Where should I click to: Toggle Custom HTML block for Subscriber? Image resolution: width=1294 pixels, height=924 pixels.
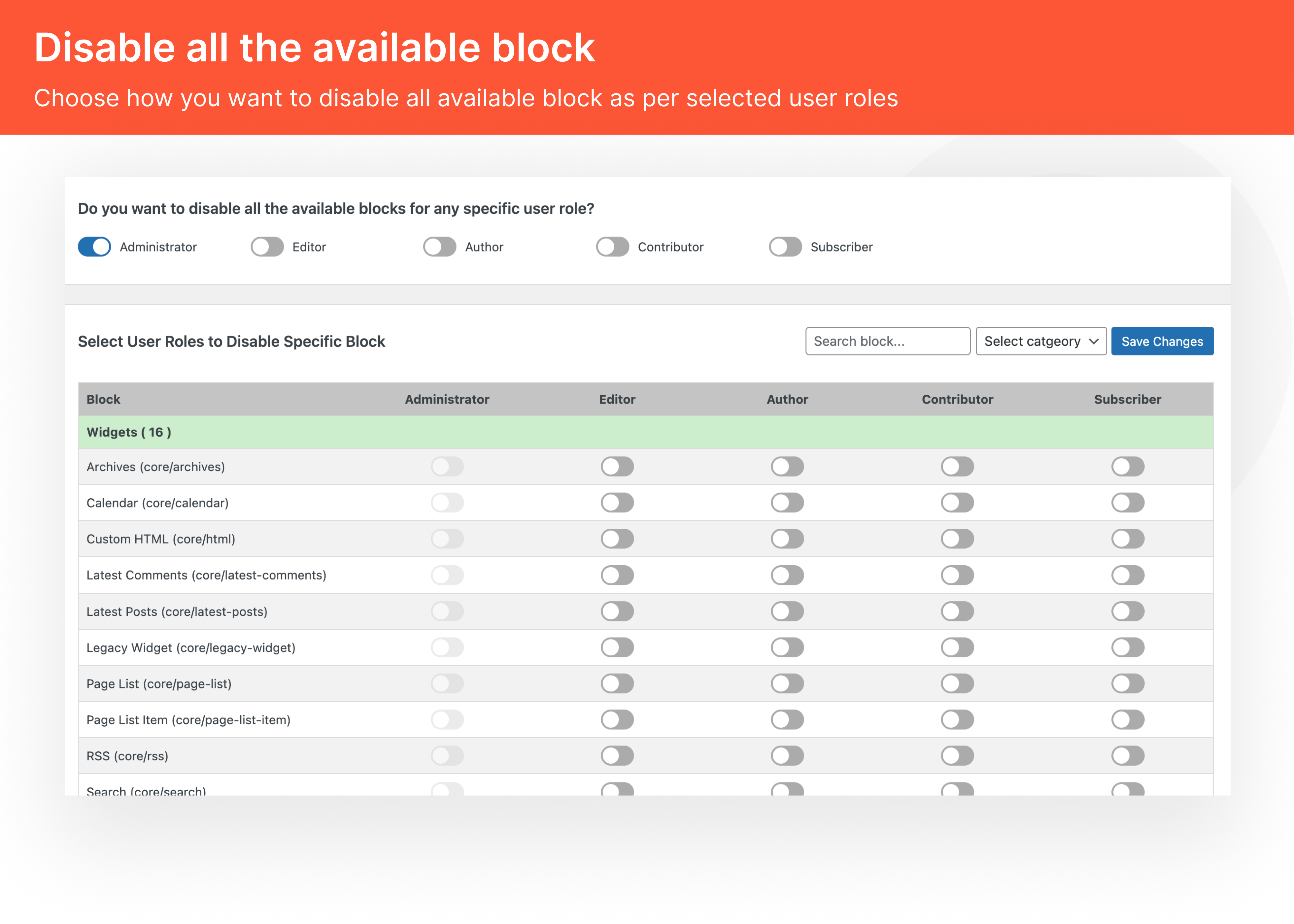pyautogui.click(x=1128, y=539)
